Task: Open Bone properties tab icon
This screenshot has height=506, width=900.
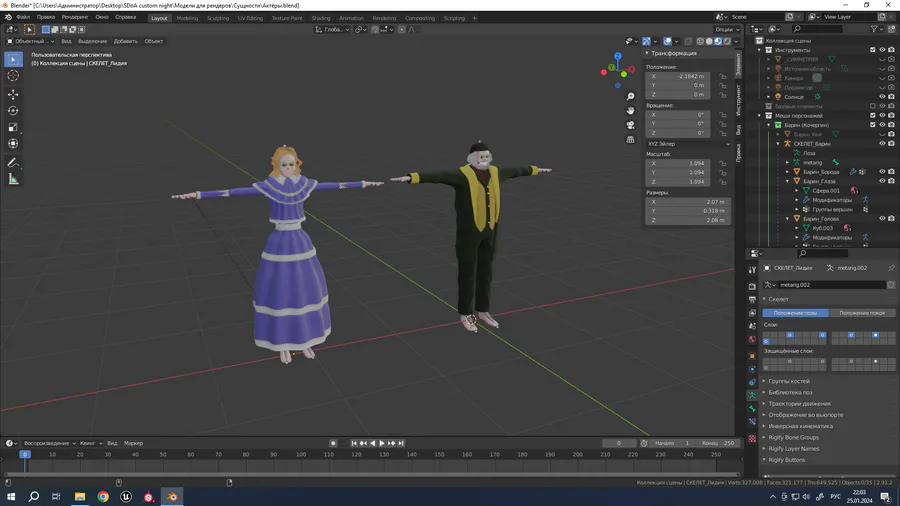Action: click(752, 408)
